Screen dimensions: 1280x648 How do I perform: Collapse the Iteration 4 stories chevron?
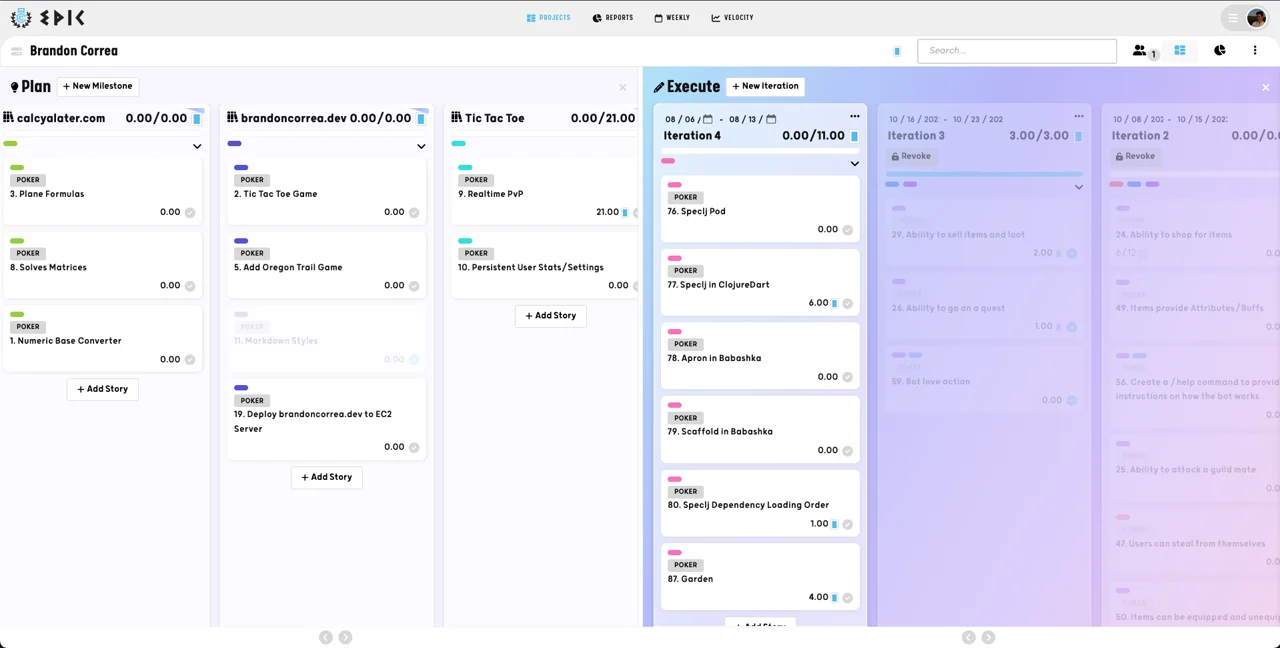tap(854, 163)
